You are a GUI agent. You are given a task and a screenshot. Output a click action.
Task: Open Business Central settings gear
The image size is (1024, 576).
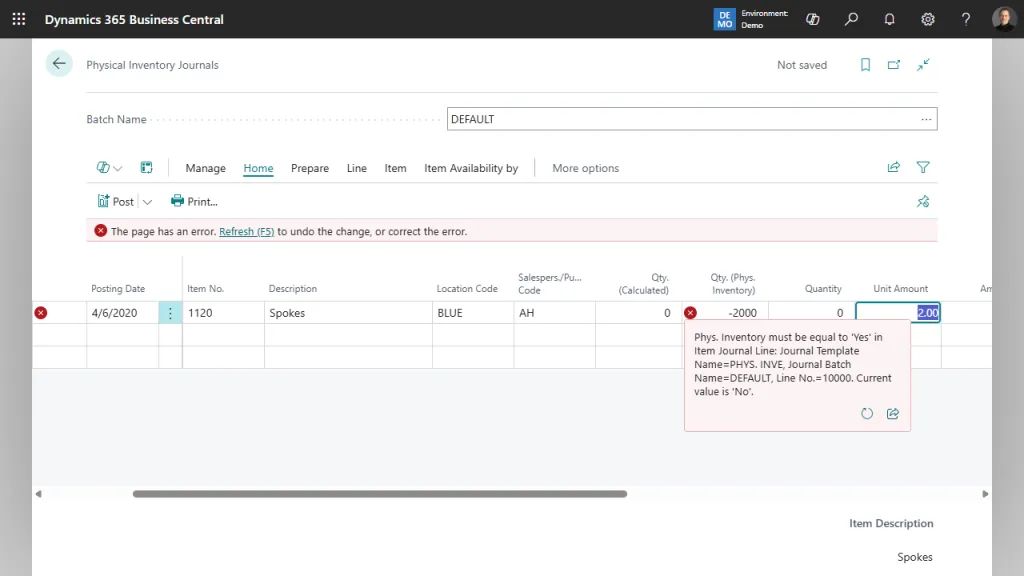click(927, 19)
